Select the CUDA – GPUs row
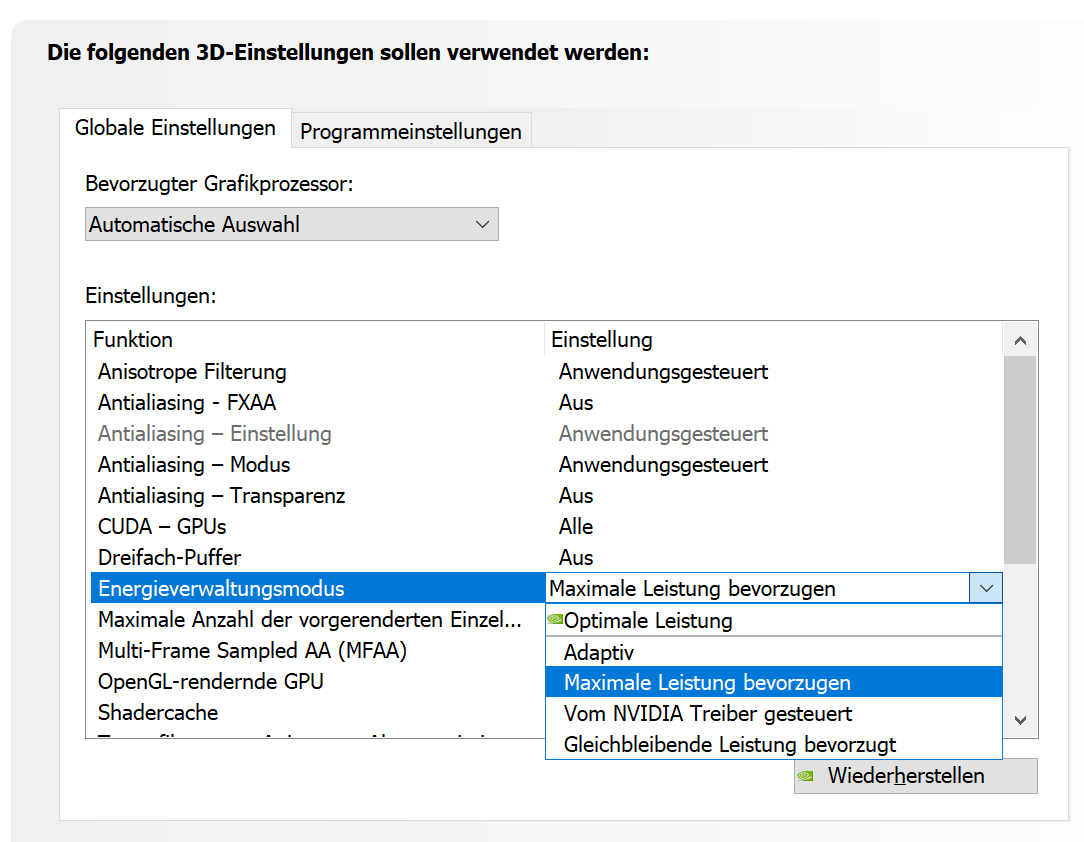 point(546,527)
